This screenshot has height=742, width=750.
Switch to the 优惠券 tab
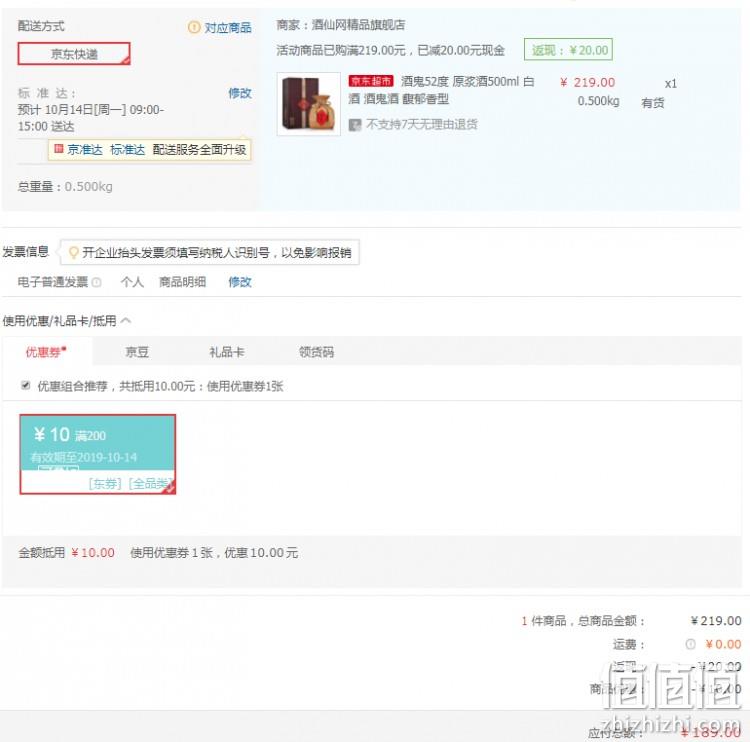click(x=46, y=352)
